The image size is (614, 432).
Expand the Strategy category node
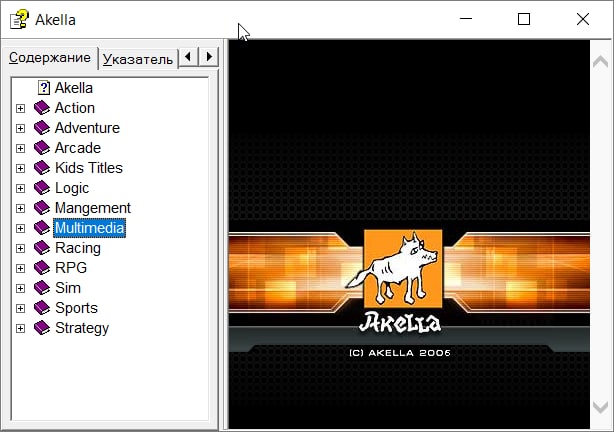[x=20, y=328]
